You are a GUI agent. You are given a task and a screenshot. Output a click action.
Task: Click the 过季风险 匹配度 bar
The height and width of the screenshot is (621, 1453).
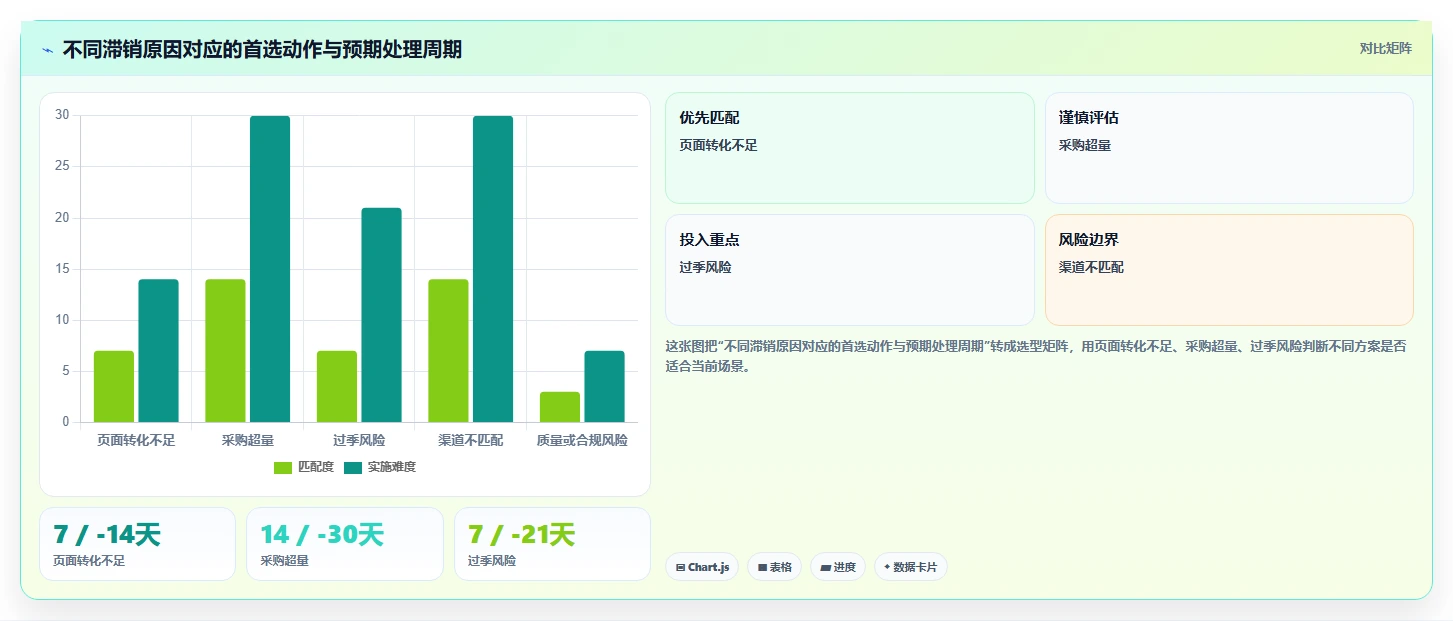(337, 386)
